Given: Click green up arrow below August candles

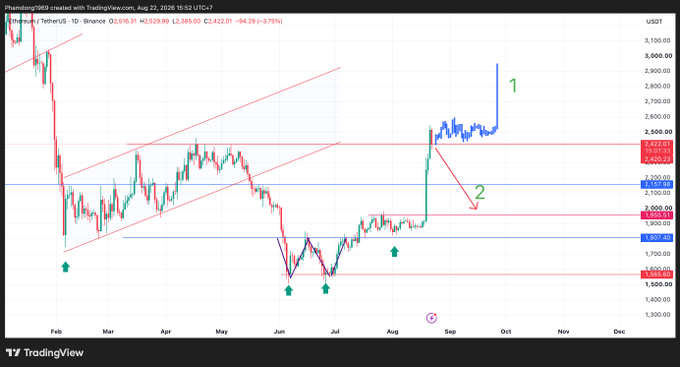Looking at the screenshot, I should click(394, 251).
